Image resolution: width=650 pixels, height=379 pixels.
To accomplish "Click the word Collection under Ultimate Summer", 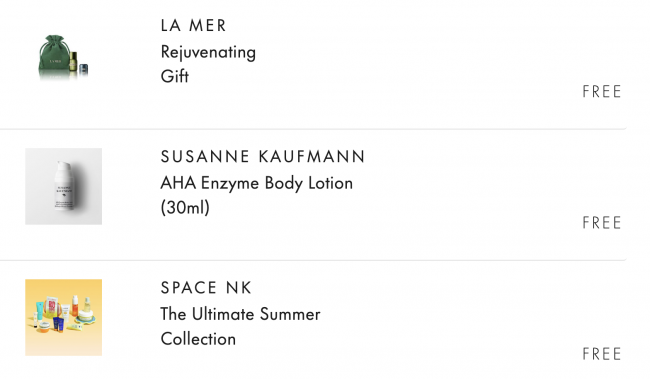I will coord(198,339).
